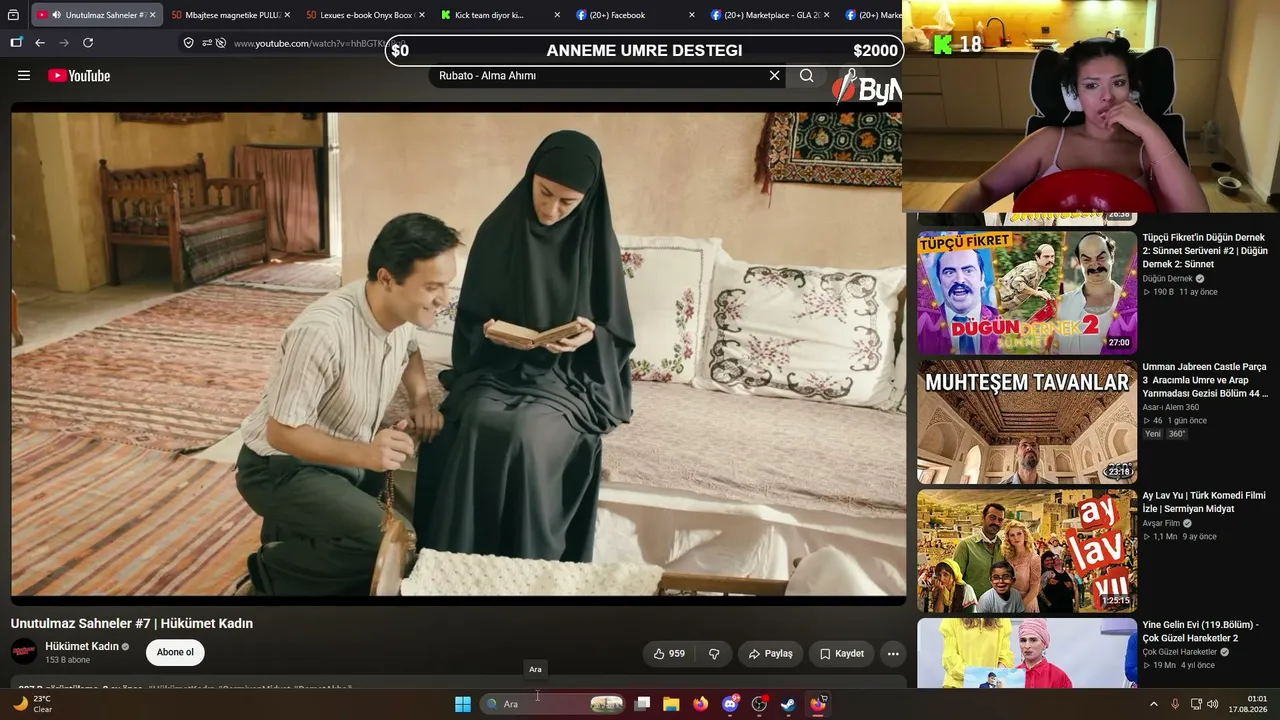Open the YouTube guide hamburger menu

(24, 76)
